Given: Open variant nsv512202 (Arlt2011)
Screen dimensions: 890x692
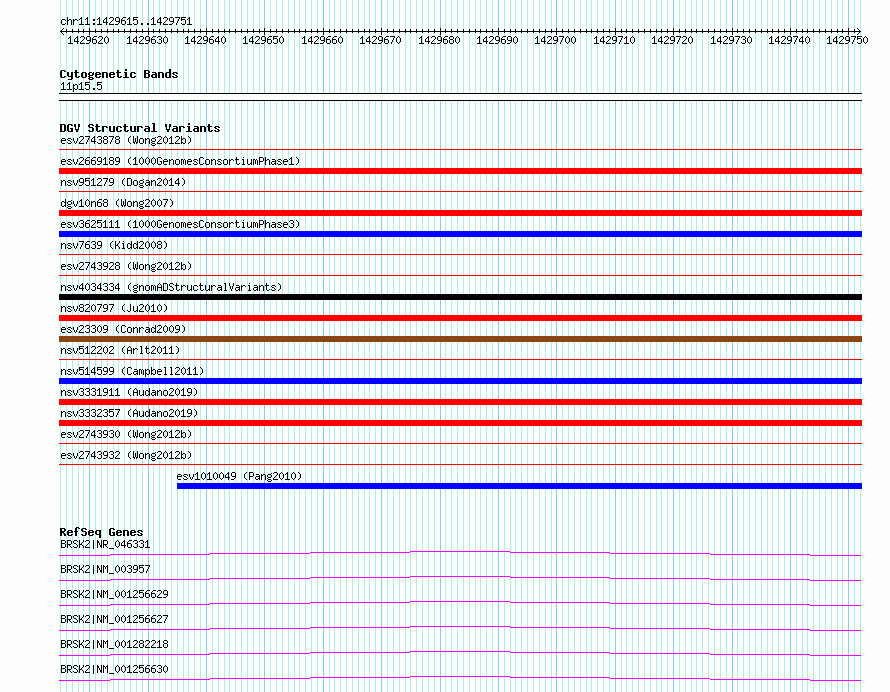Looking at the screenshot, I should 120,350.
